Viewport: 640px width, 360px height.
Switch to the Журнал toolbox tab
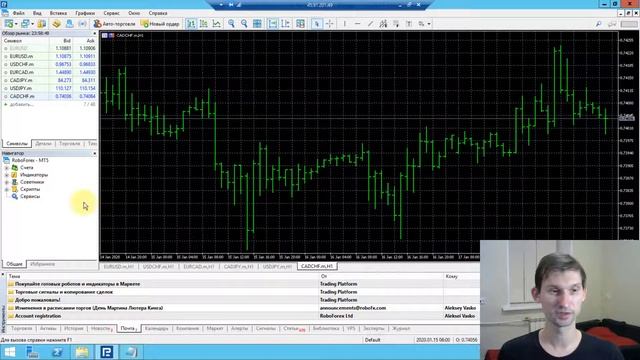pos(401,329)
